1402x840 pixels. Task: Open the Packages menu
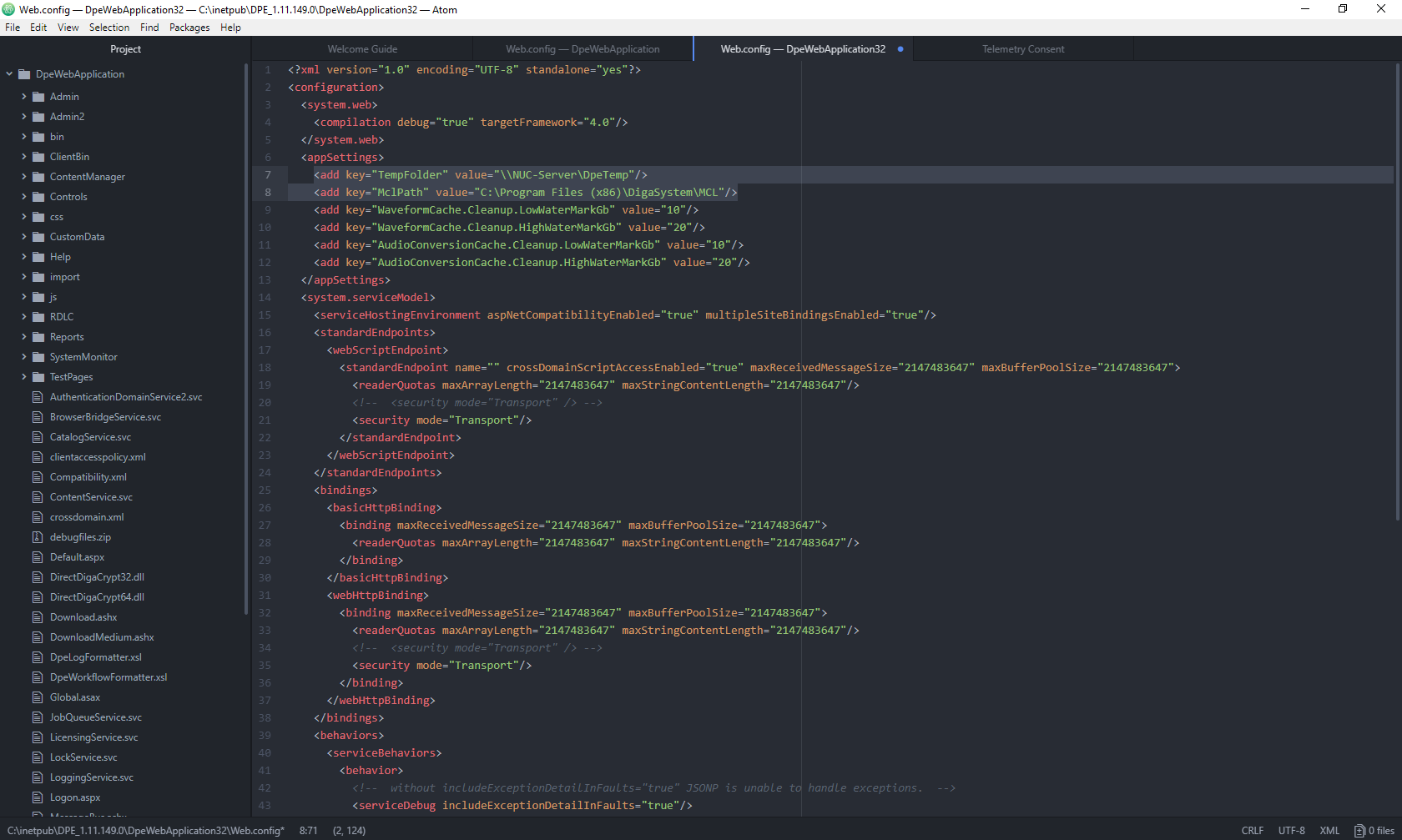[189, 28]
